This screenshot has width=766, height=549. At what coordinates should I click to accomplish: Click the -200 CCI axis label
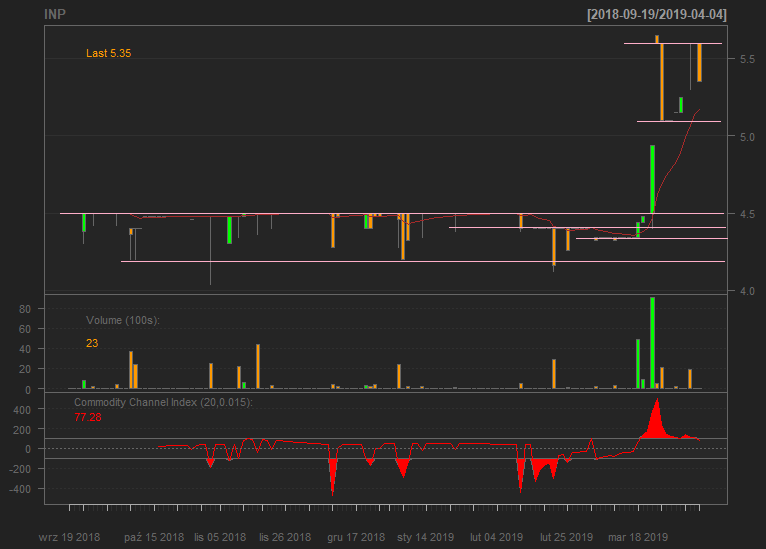(x=20, y=469)
